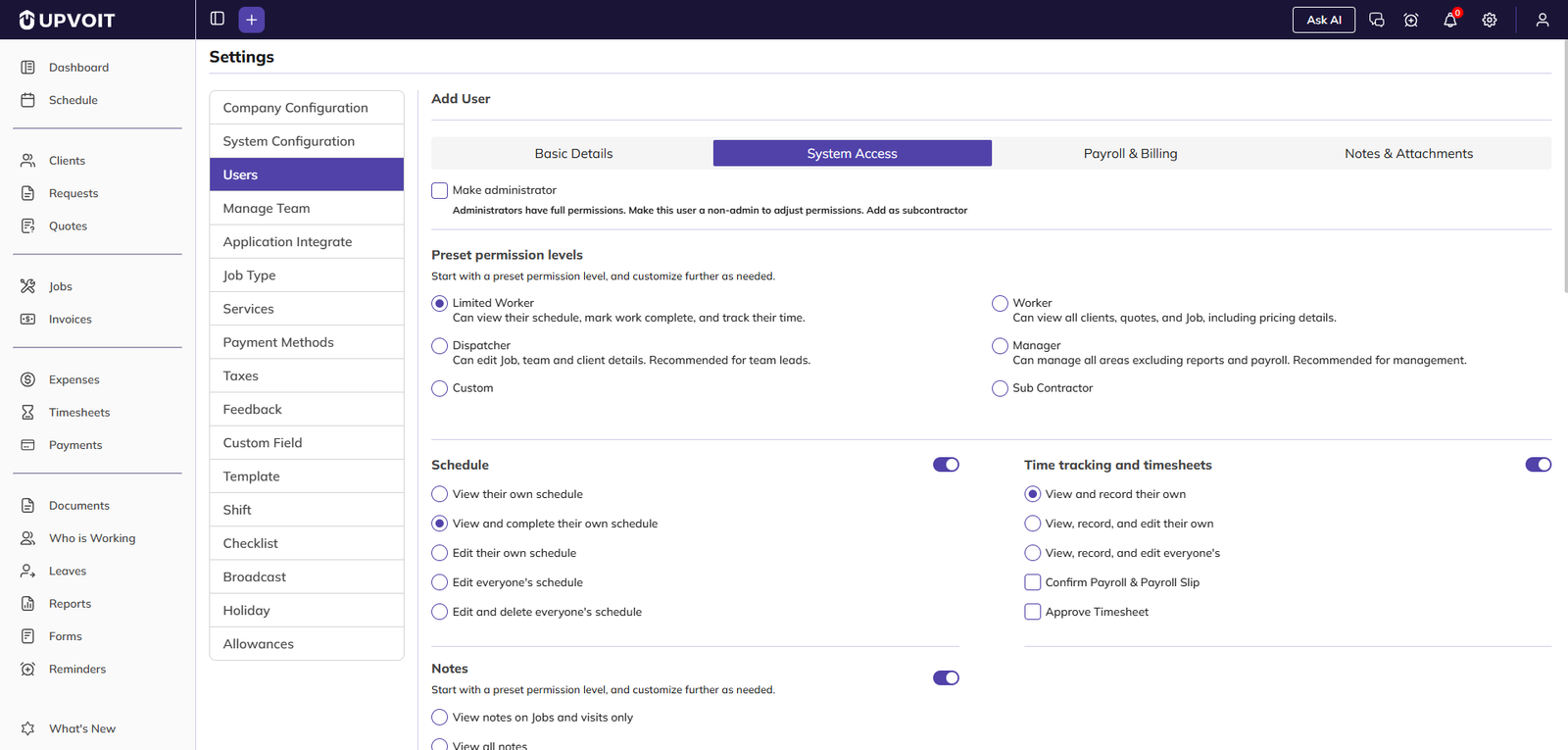Click the Payments card icon
The width and height of the screenshot is (1568, 750).
click(x=28, y=445)
